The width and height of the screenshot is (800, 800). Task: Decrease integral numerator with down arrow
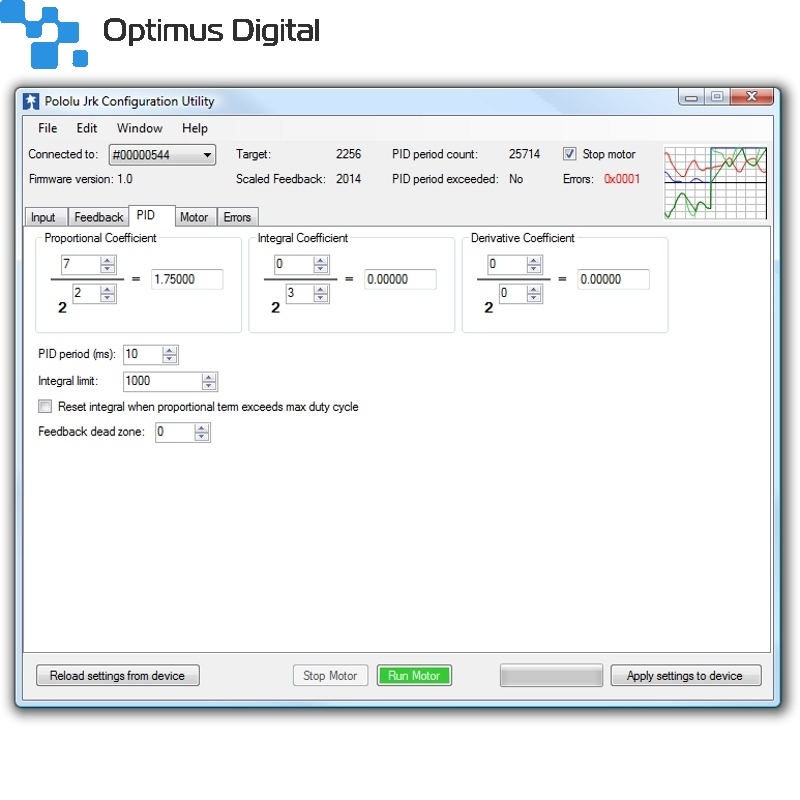coord(321,269)
